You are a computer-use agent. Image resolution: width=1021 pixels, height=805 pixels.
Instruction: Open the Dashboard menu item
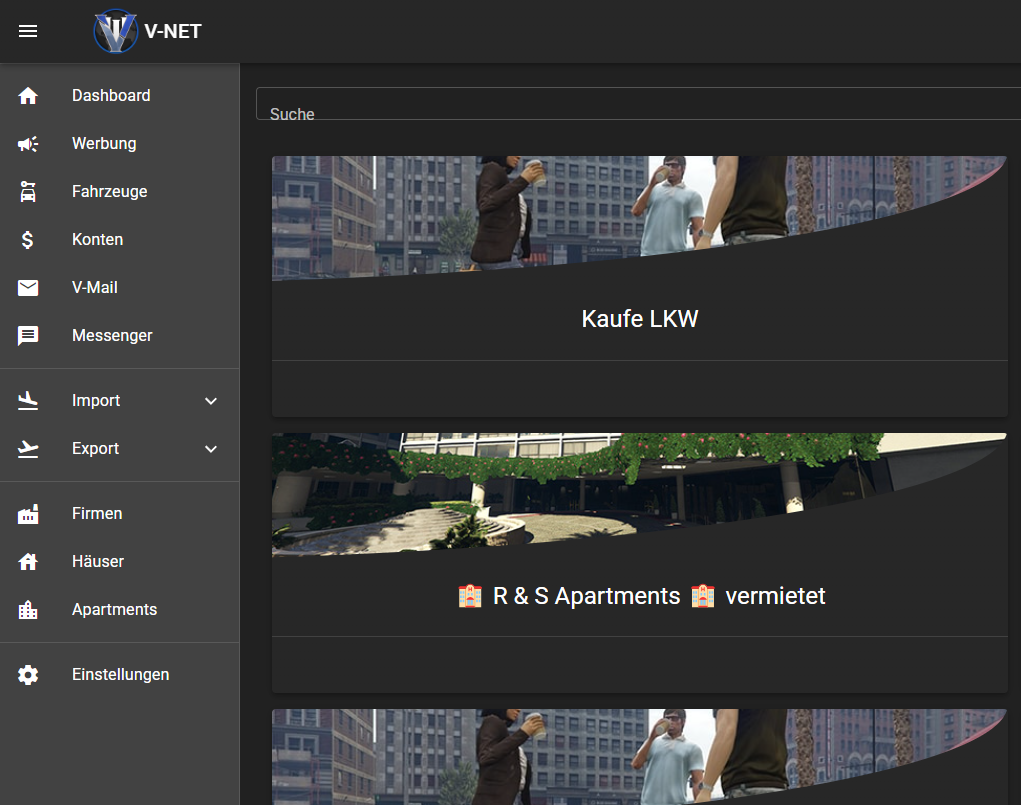pyautogui.click(x=120, y=96)
